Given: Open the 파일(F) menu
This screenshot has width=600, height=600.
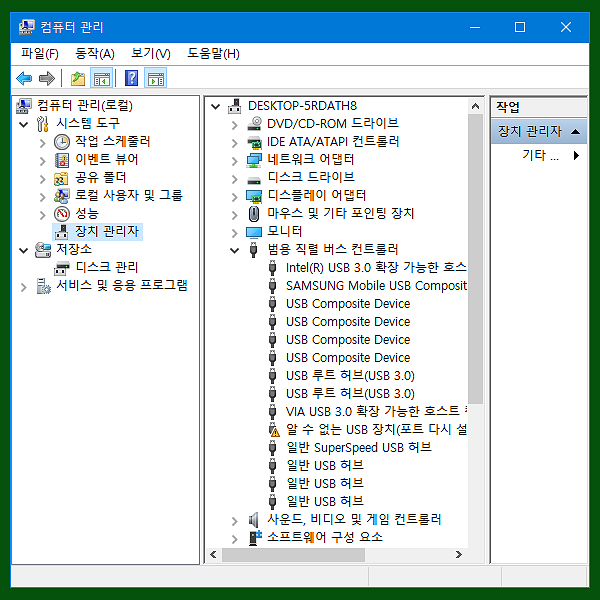Looking at the screenshot, I should click(x=39, y=54).
